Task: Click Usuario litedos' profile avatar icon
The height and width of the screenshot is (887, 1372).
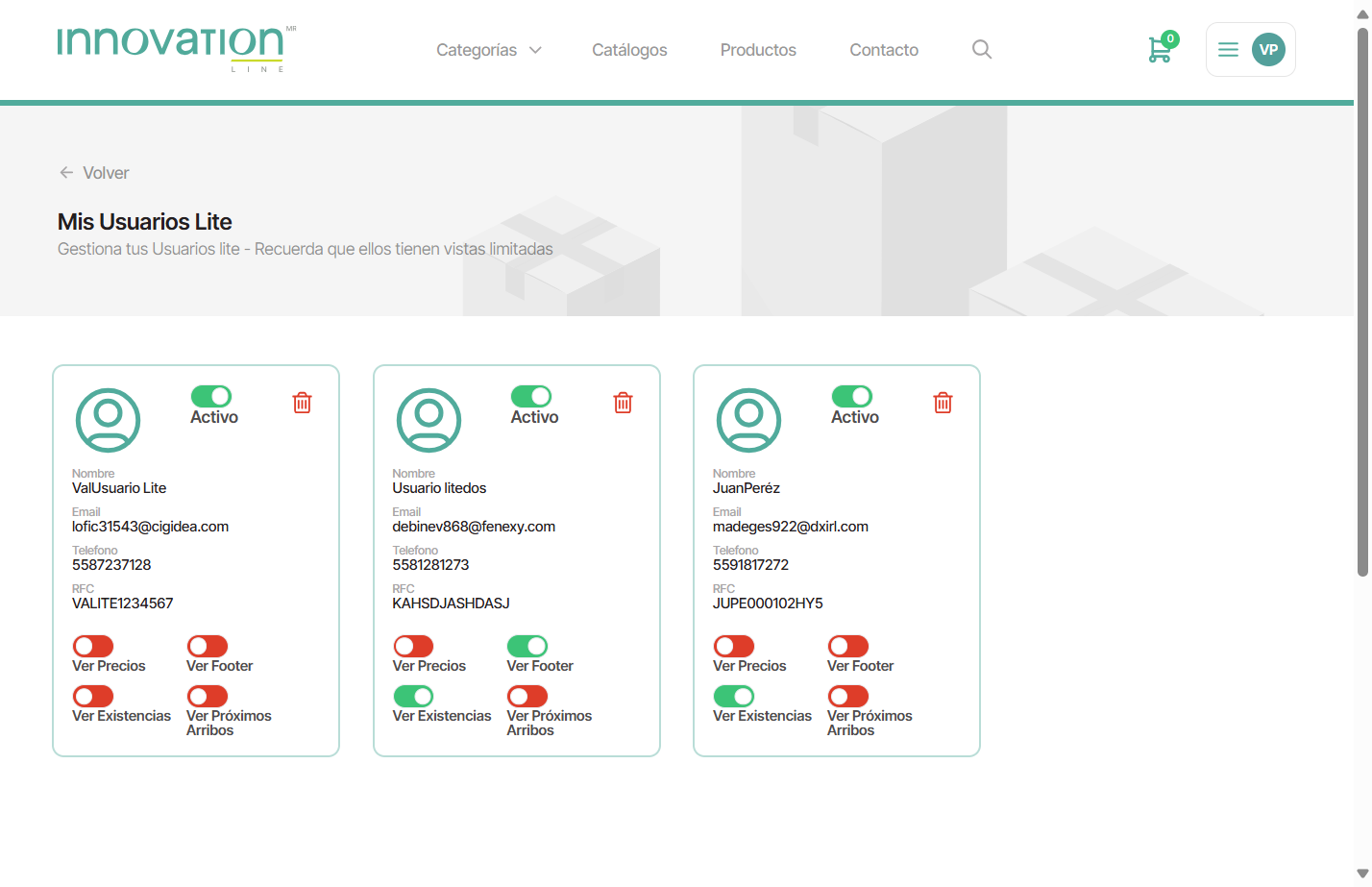Action: tap(429, 420)
